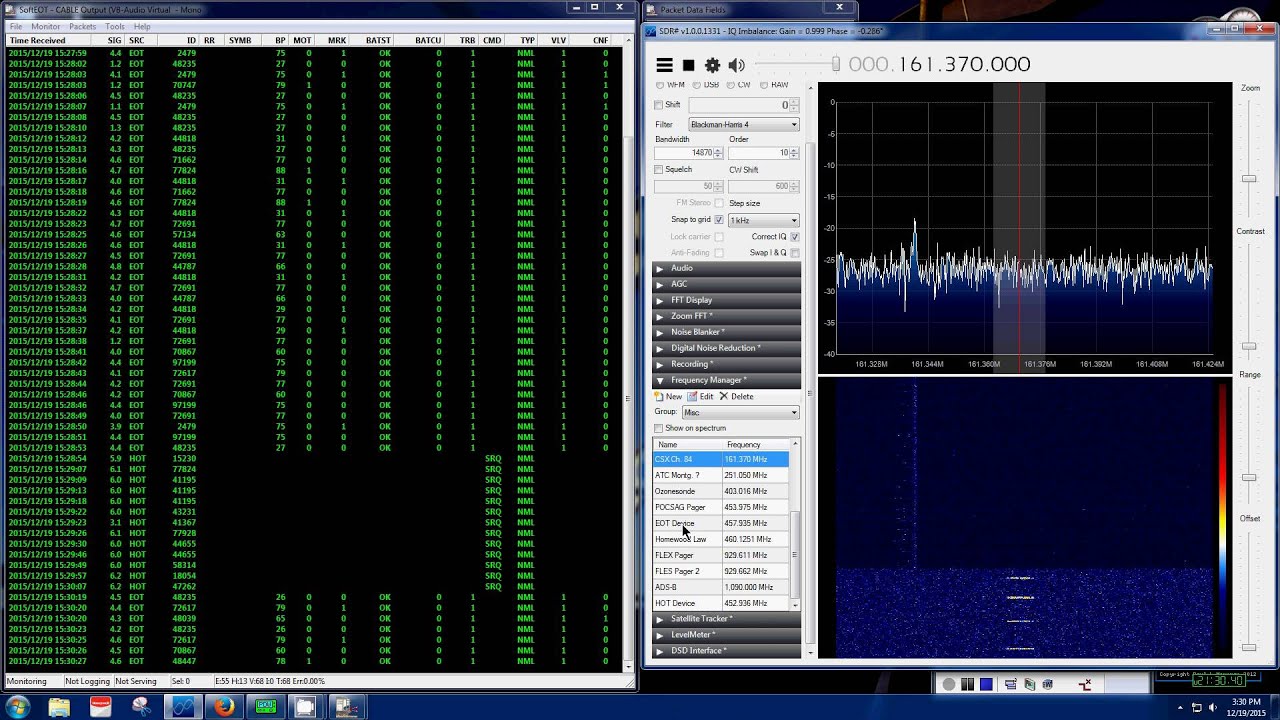This screenshot has height=720, width=1280.
Task: Click Edit in Frequency Manager
Action: (x=700, y=397)
